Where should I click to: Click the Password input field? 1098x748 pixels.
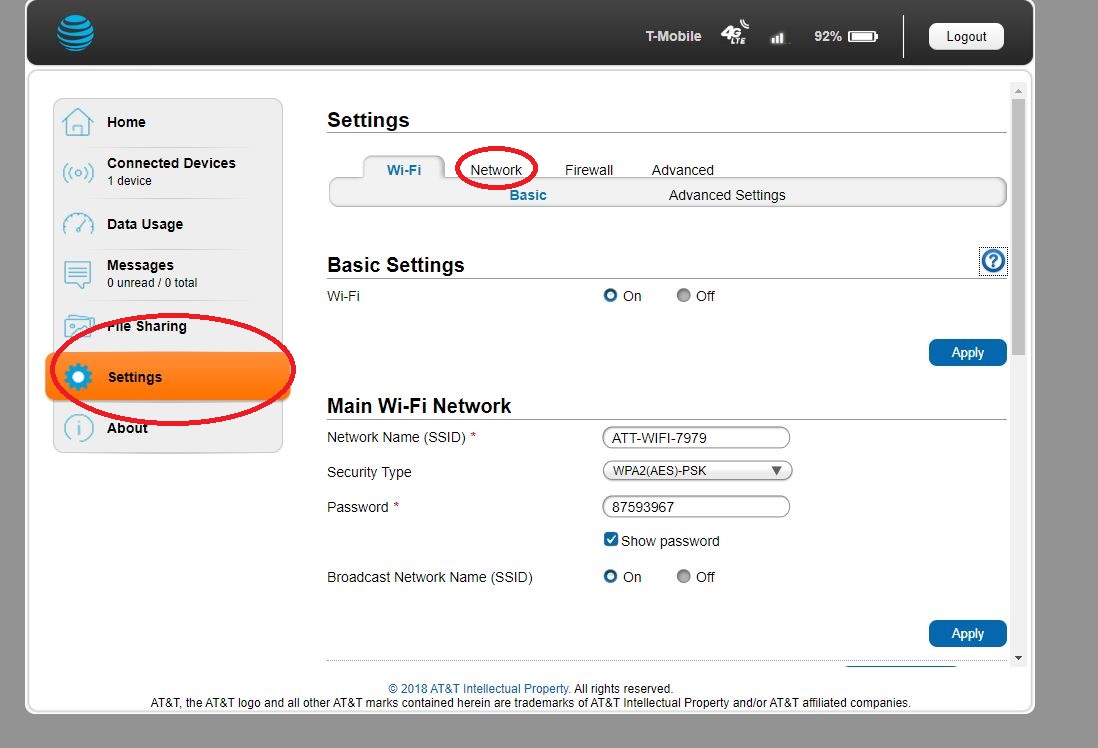click(696, 506)
